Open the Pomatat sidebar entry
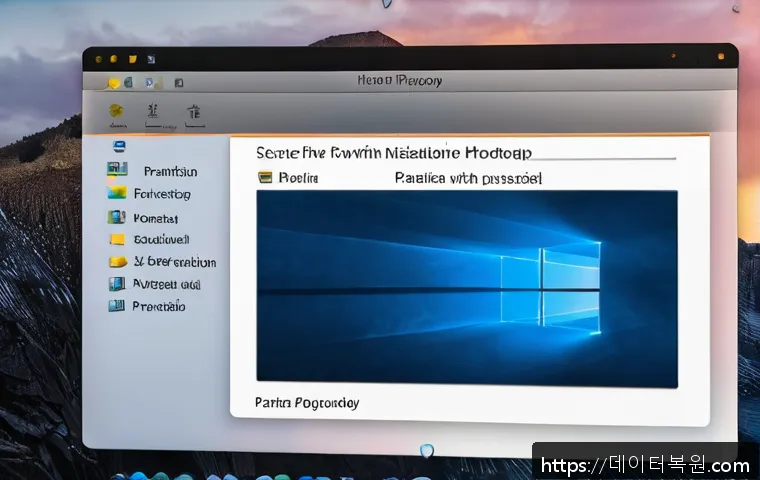This screenshot has height=480, width=760. (x=155, y=217)
